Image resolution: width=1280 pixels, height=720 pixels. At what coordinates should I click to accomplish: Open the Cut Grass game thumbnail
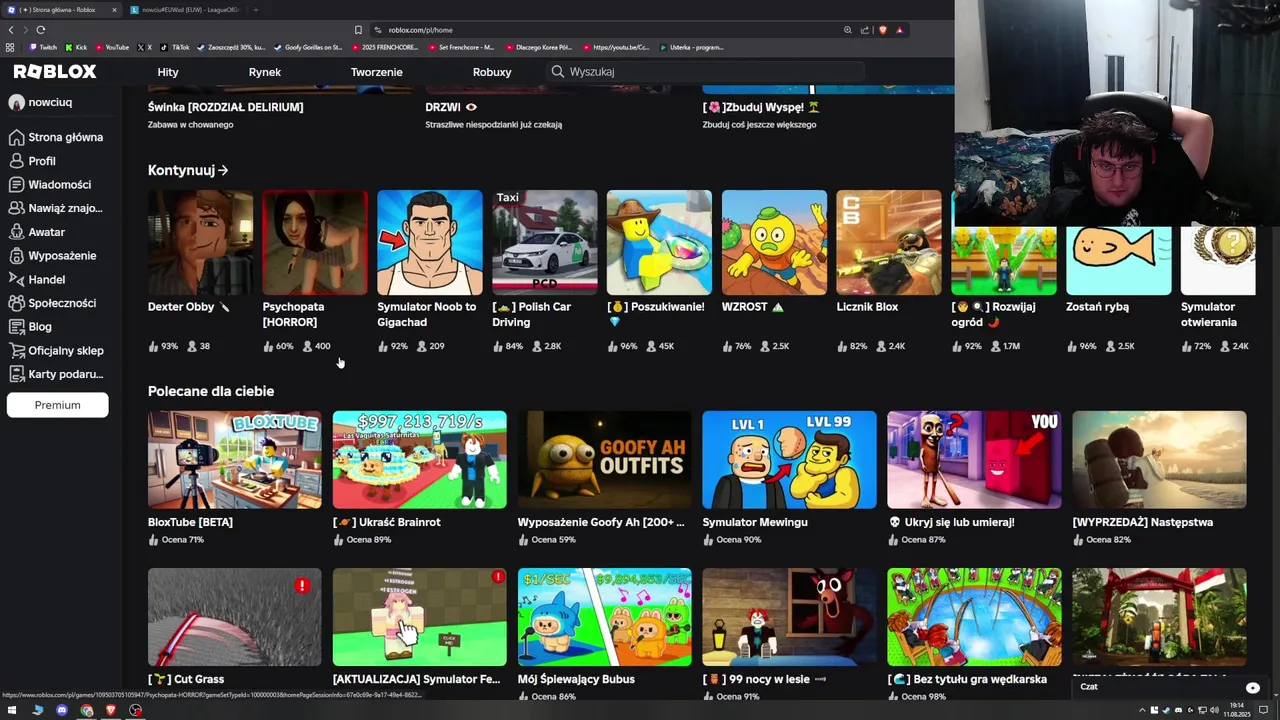coord(235,617)
